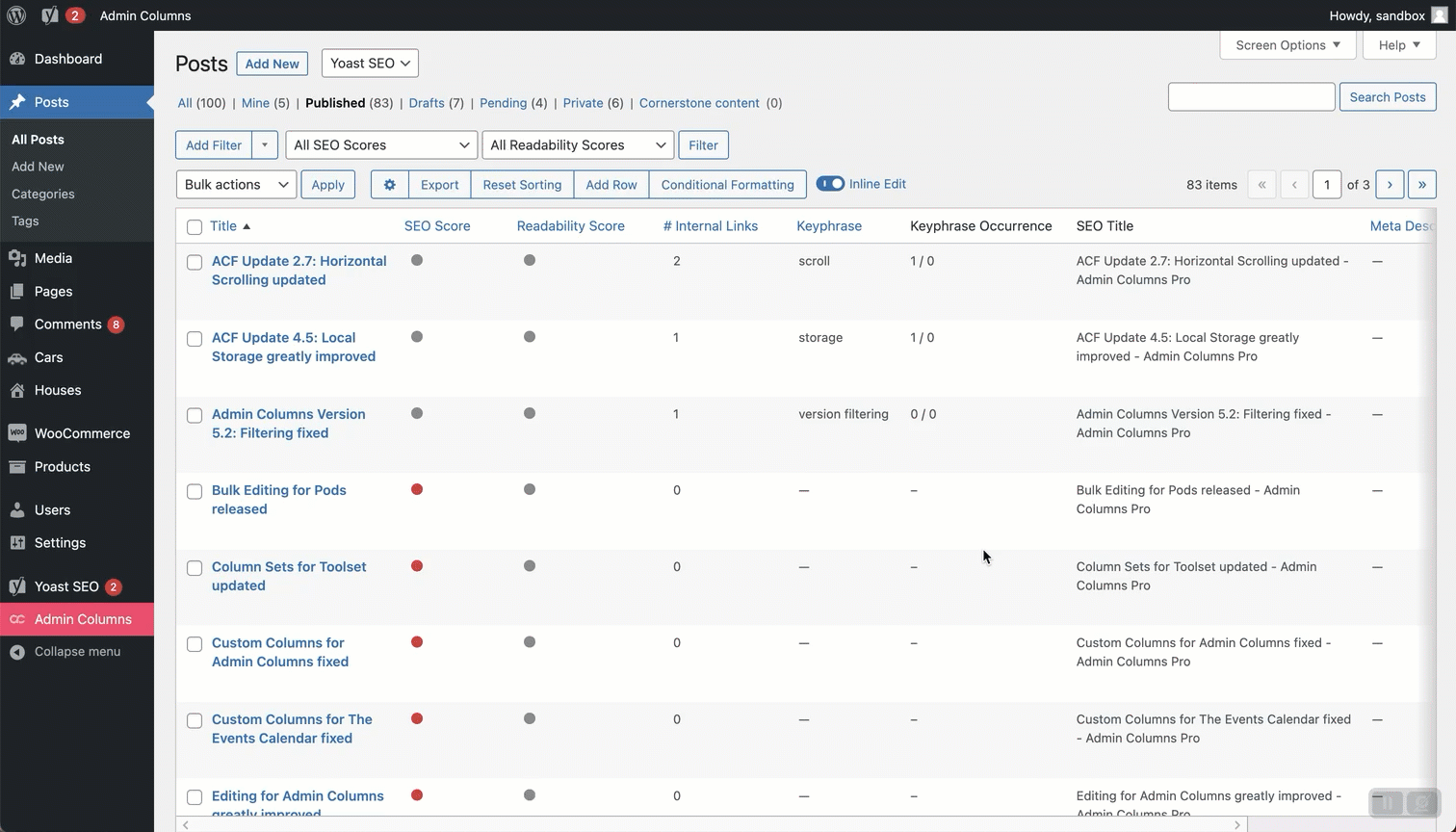Open Yoast SEO icon in top admin bar

50,15
